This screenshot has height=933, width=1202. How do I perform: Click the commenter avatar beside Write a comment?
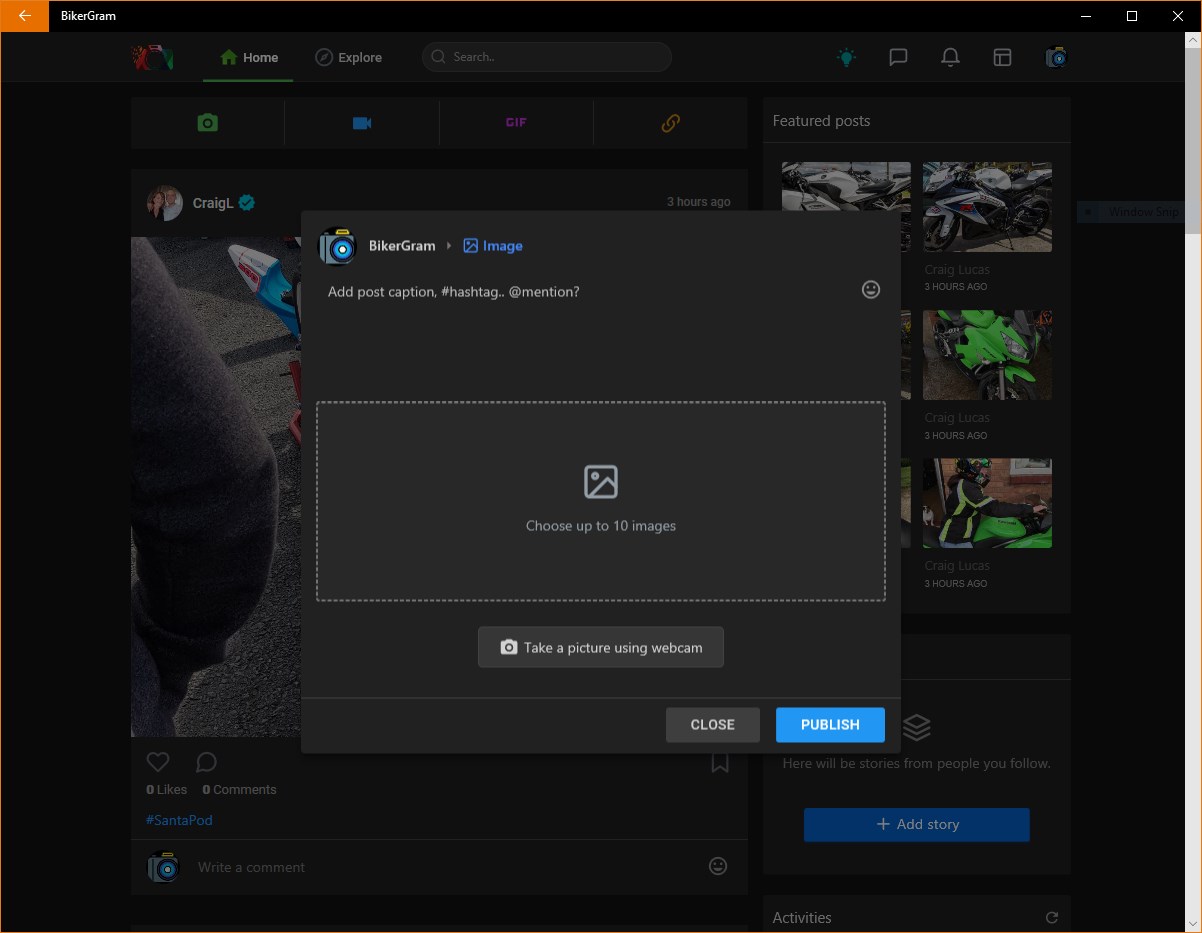[164, 867]
